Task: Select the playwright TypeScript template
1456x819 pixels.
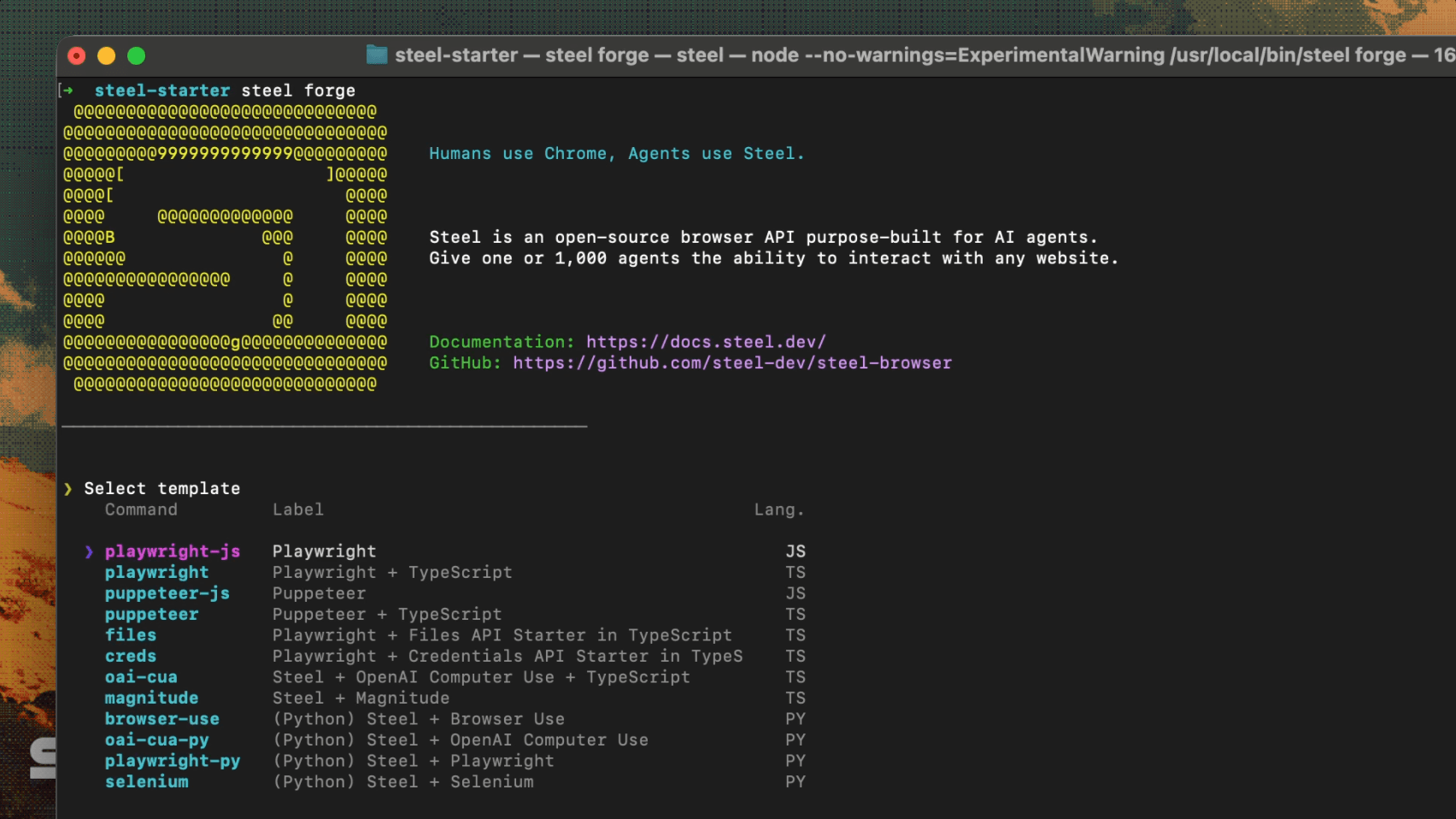Action: [156, 573]
